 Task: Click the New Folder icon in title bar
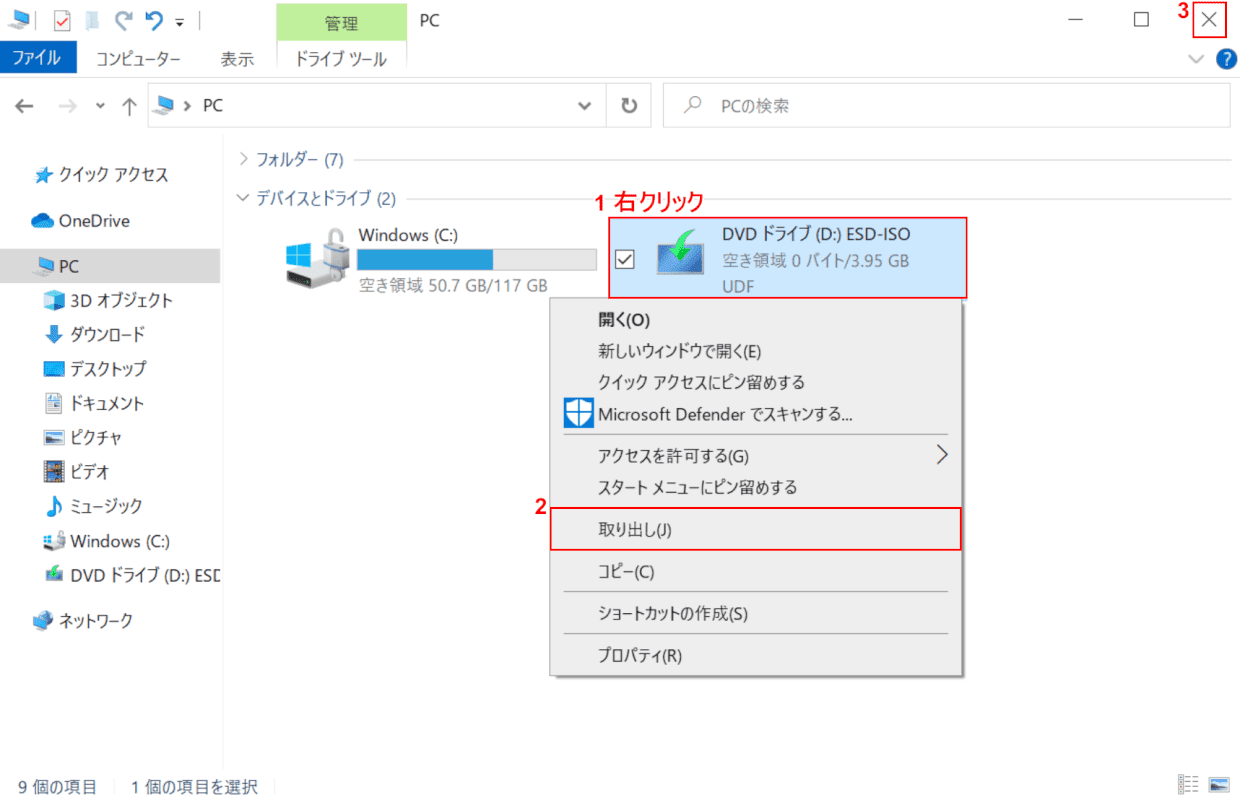tap(93, 20)
